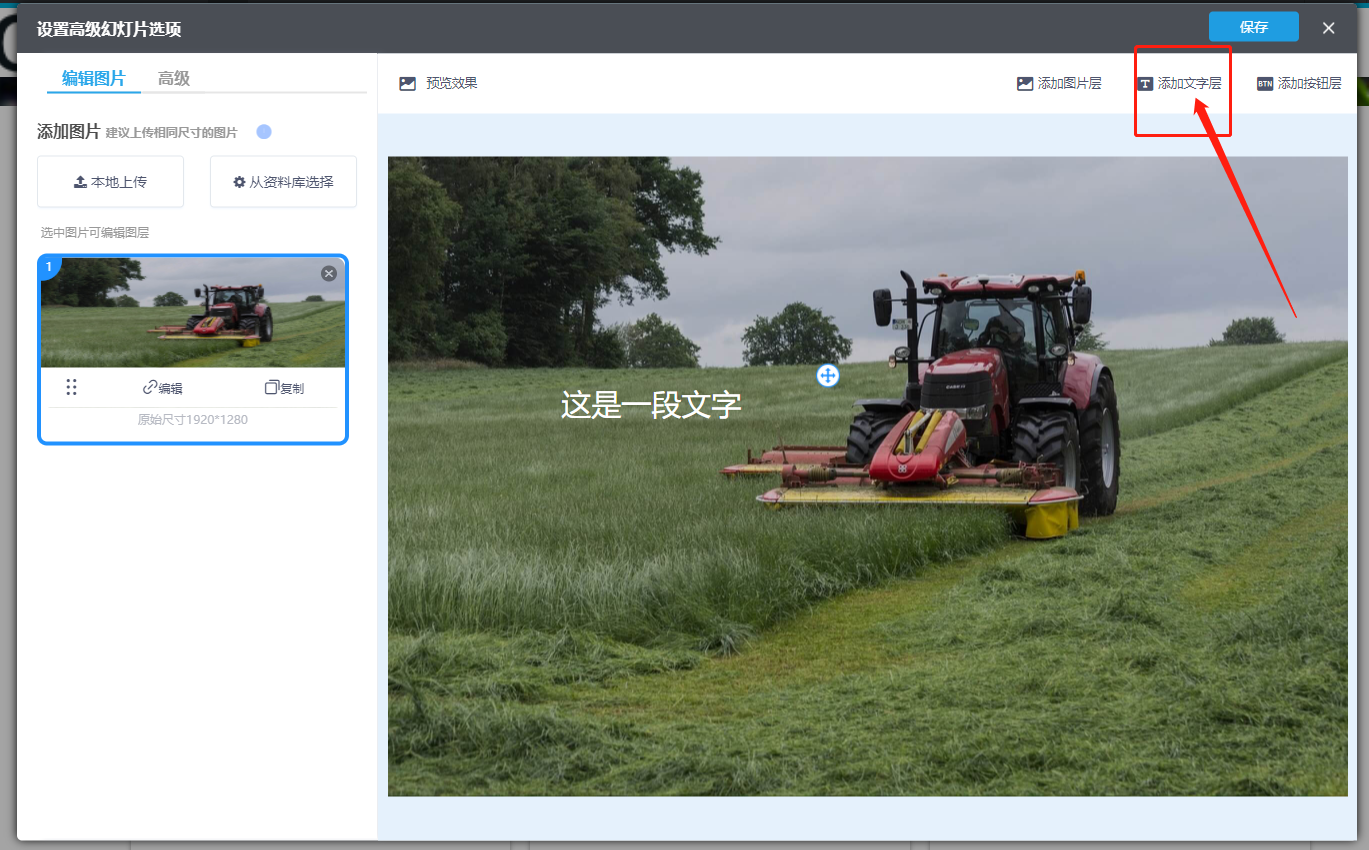
Task: Click the 添加图片层 image layer icon
Action: point(1025,84)
